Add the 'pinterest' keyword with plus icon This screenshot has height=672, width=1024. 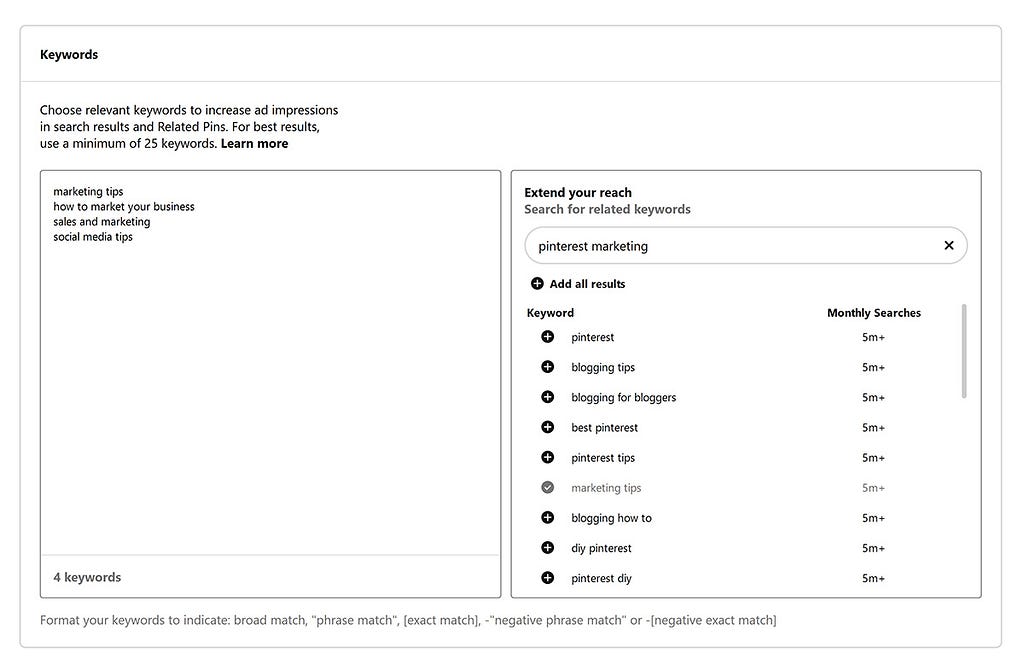pos(547,336)
